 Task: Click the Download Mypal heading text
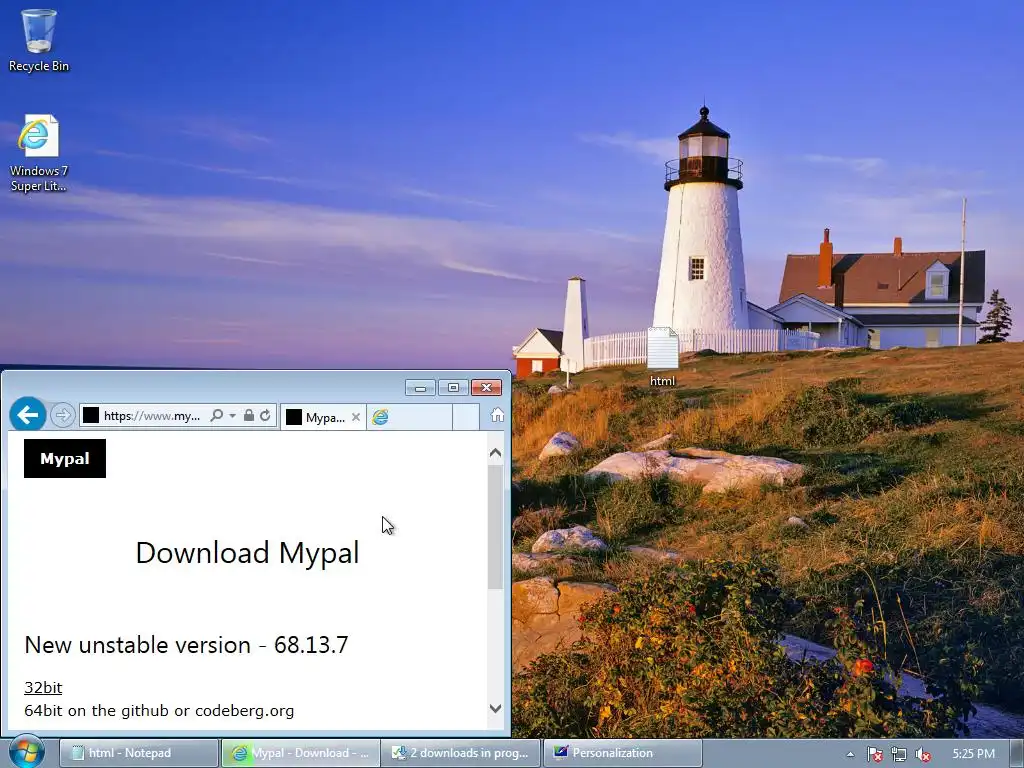[x=247, y=553]
